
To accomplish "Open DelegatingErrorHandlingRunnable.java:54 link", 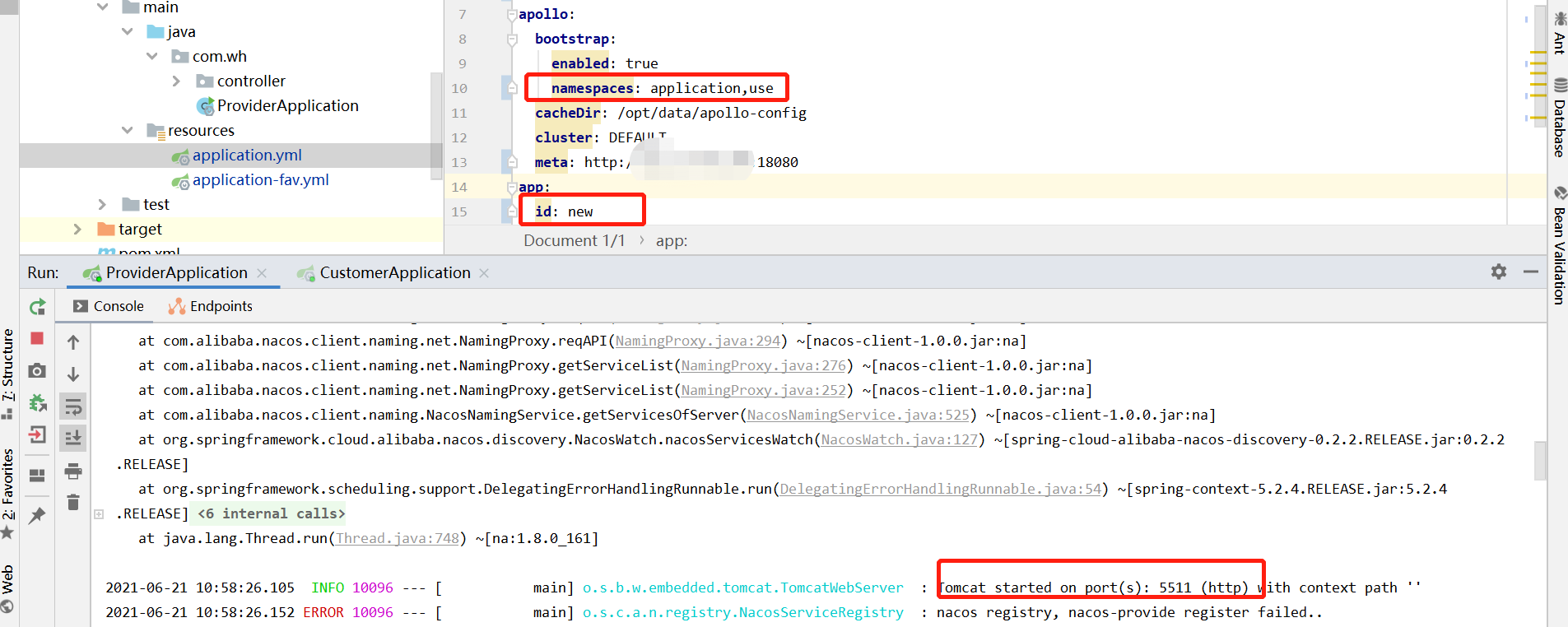I will (x=940, y=489).
